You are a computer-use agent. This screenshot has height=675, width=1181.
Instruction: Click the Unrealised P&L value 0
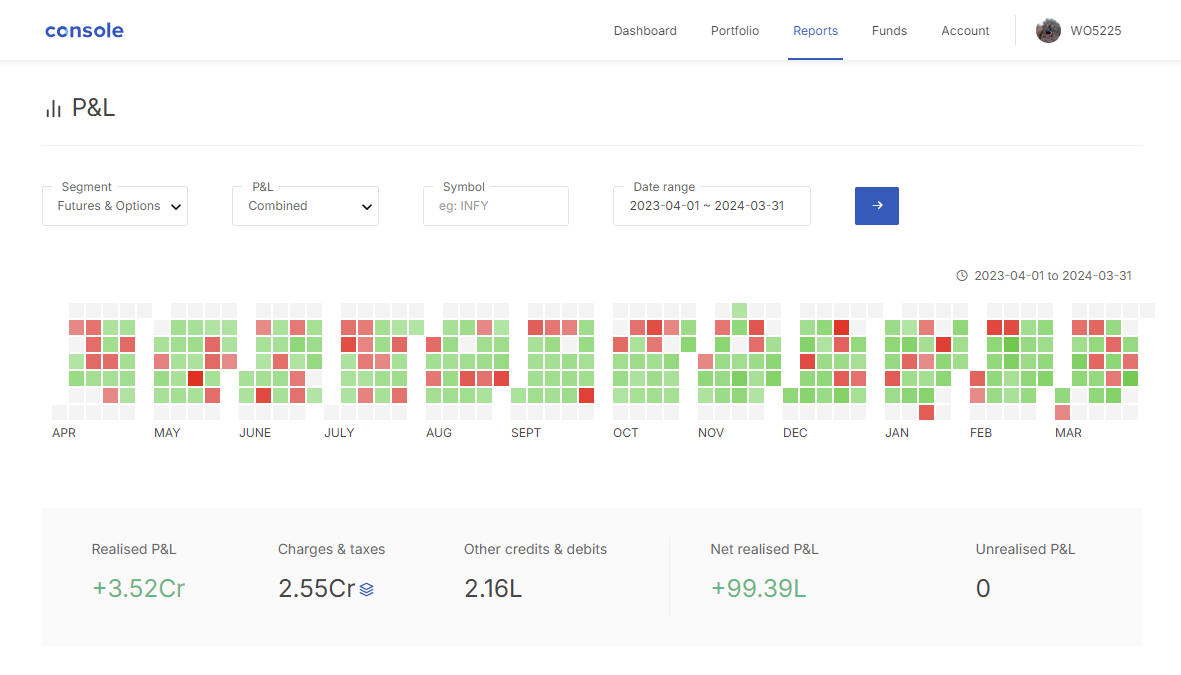tap(983, 588)
